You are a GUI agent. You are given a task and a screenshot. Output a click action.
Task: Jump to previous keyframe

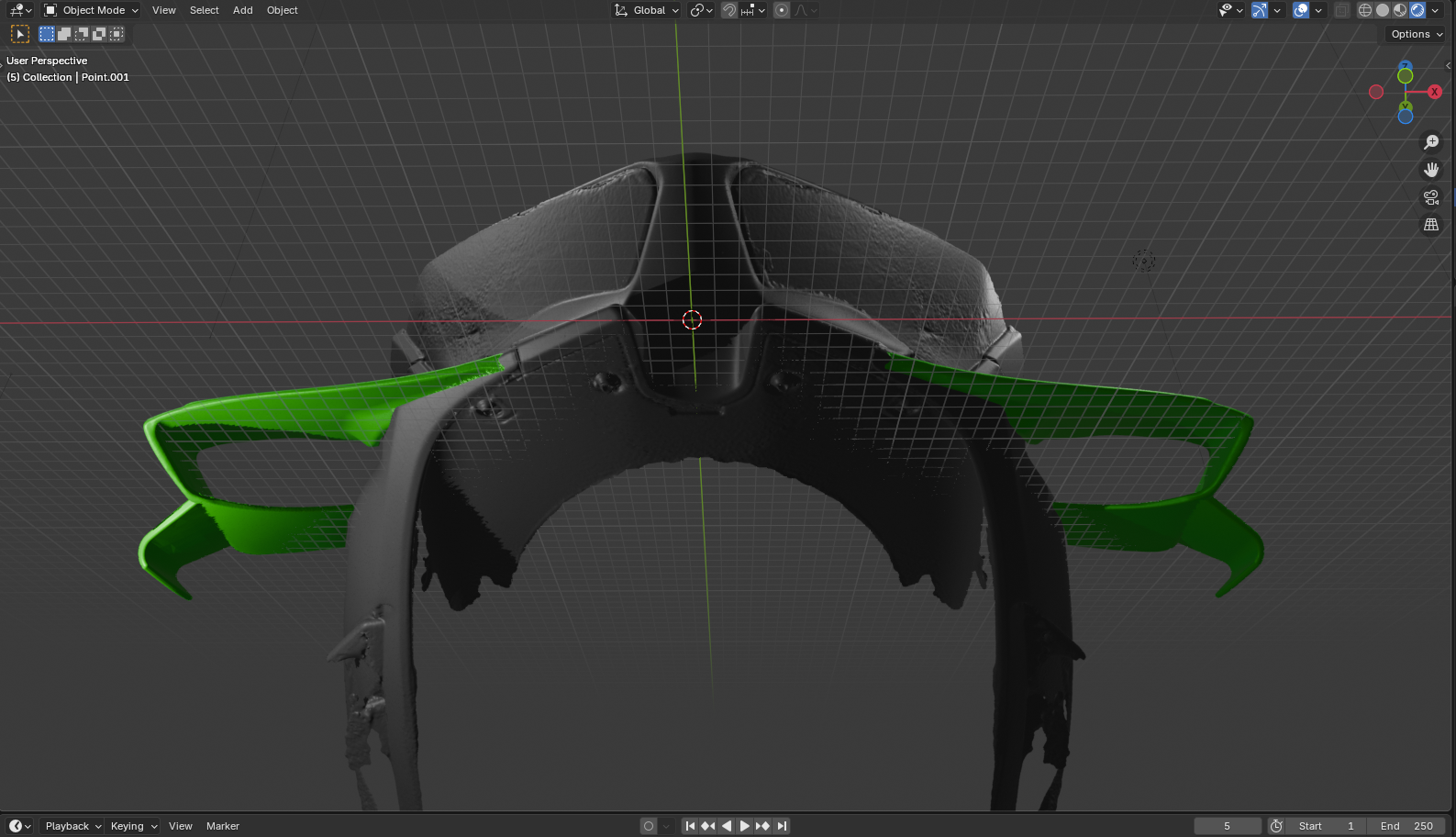pos(708,826)
